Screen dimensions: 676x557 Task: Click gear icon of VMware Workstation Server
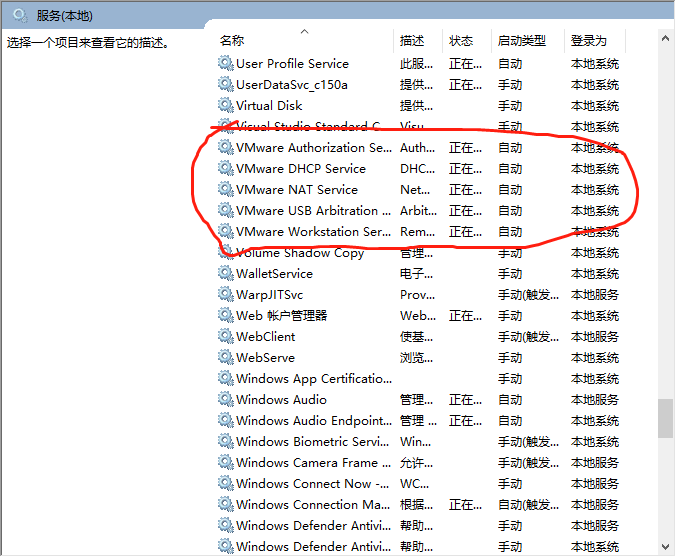click(225, 232)
